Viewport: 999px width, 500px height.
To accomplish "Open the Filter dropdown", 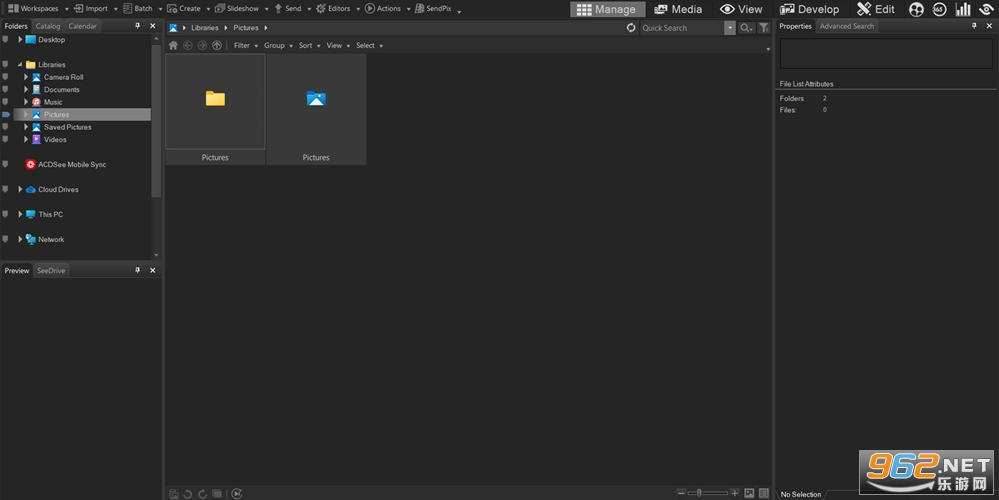I will pyautogui.click(x=246, y=45).
